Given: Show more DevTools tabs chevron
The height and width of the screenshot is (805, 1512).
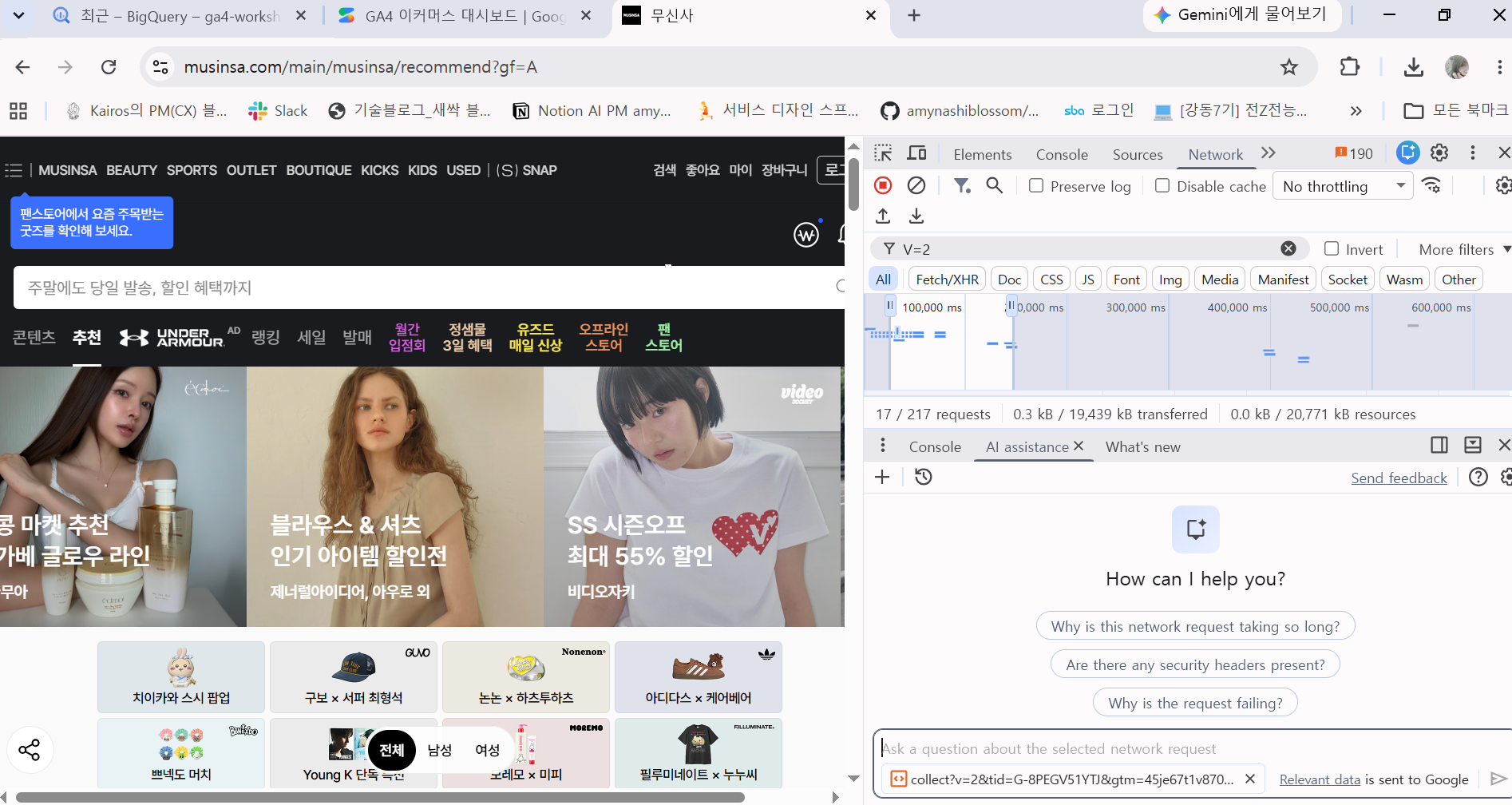Looking at the screenshot, I should click(1269, 153).
